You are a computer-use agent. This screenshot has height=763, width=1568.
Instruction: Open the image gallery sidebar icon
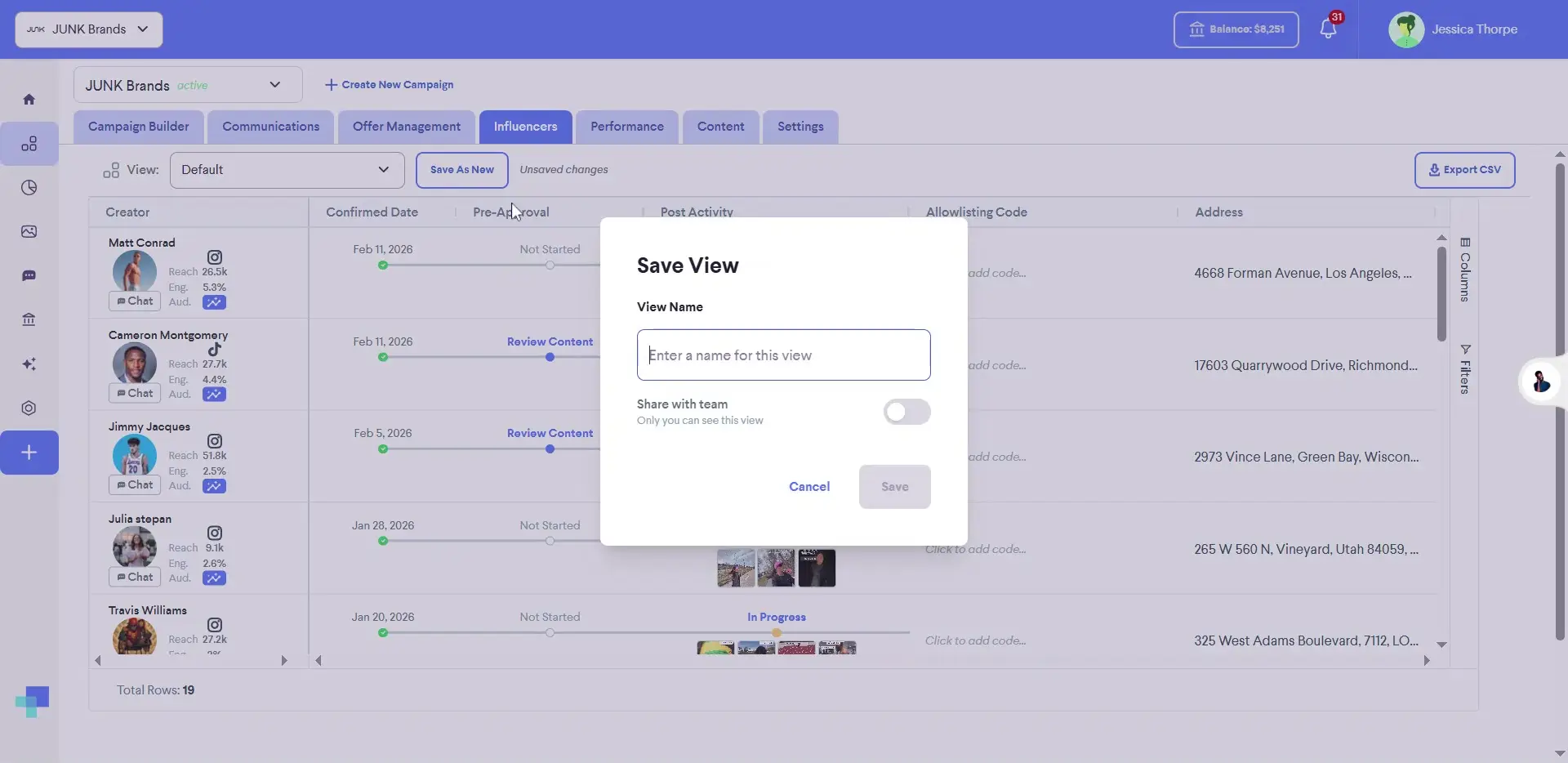click(29, 232)
